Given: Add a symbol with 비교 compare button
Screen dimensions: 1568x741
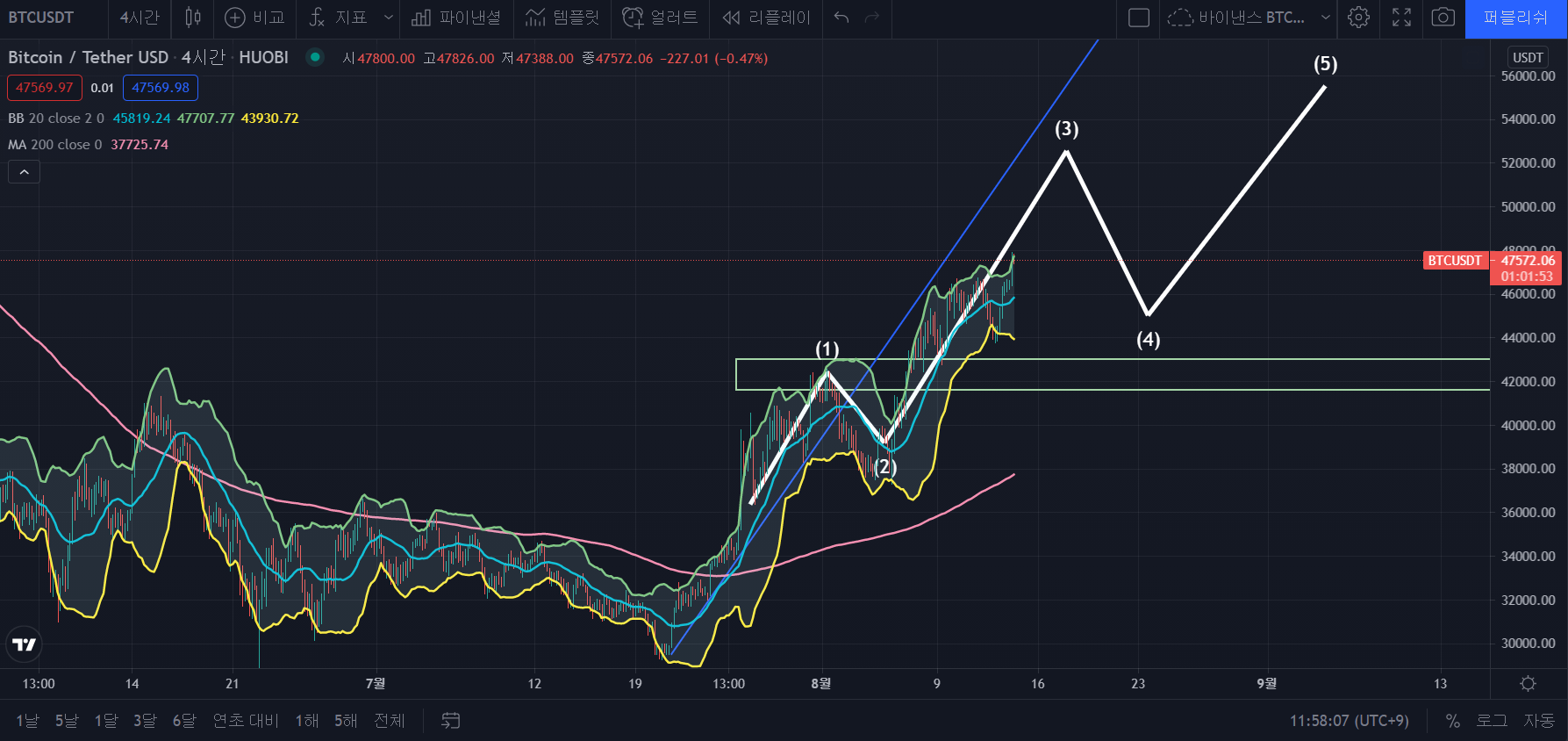Looking at the screenshot, I should (x=254, y=18).
